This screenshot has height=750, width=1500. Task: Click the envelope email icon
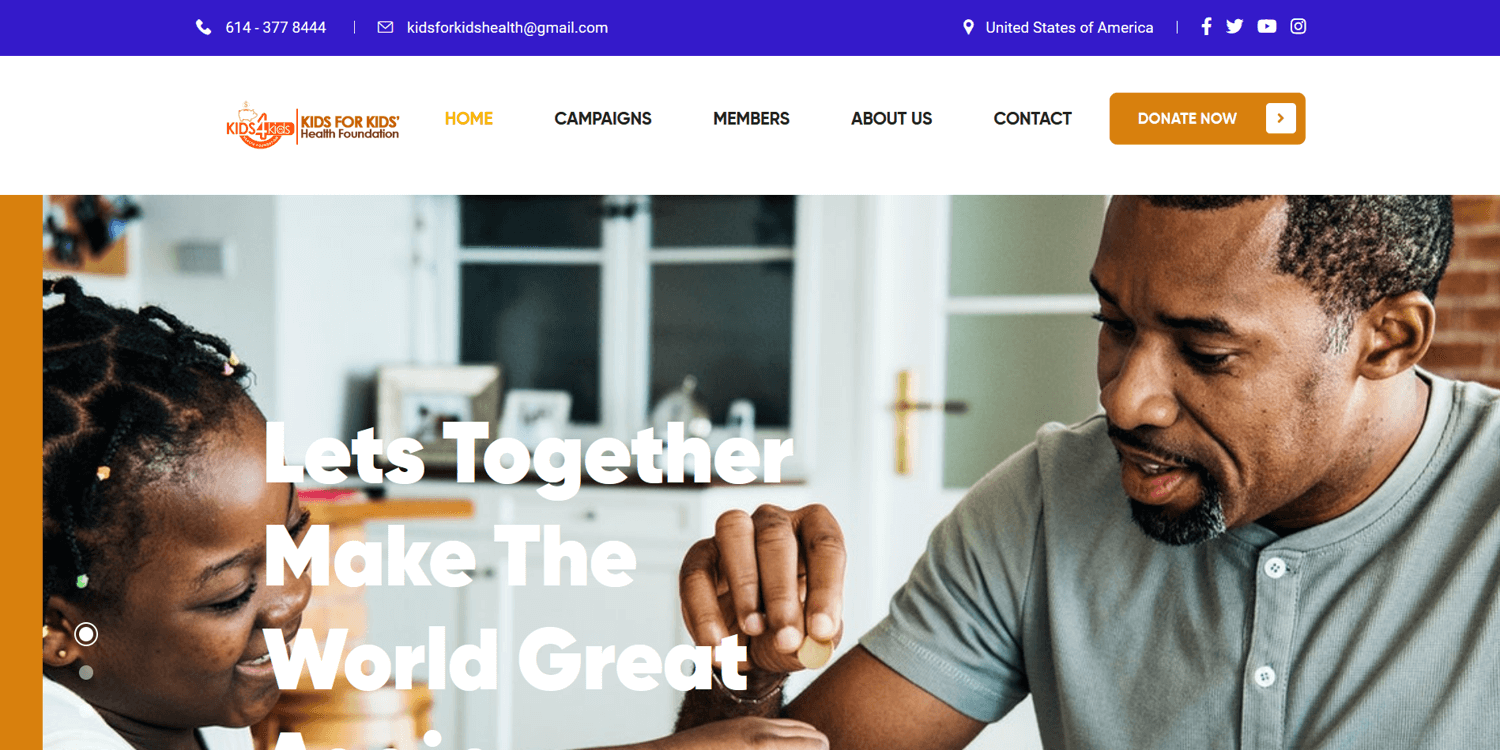[385, 28]
